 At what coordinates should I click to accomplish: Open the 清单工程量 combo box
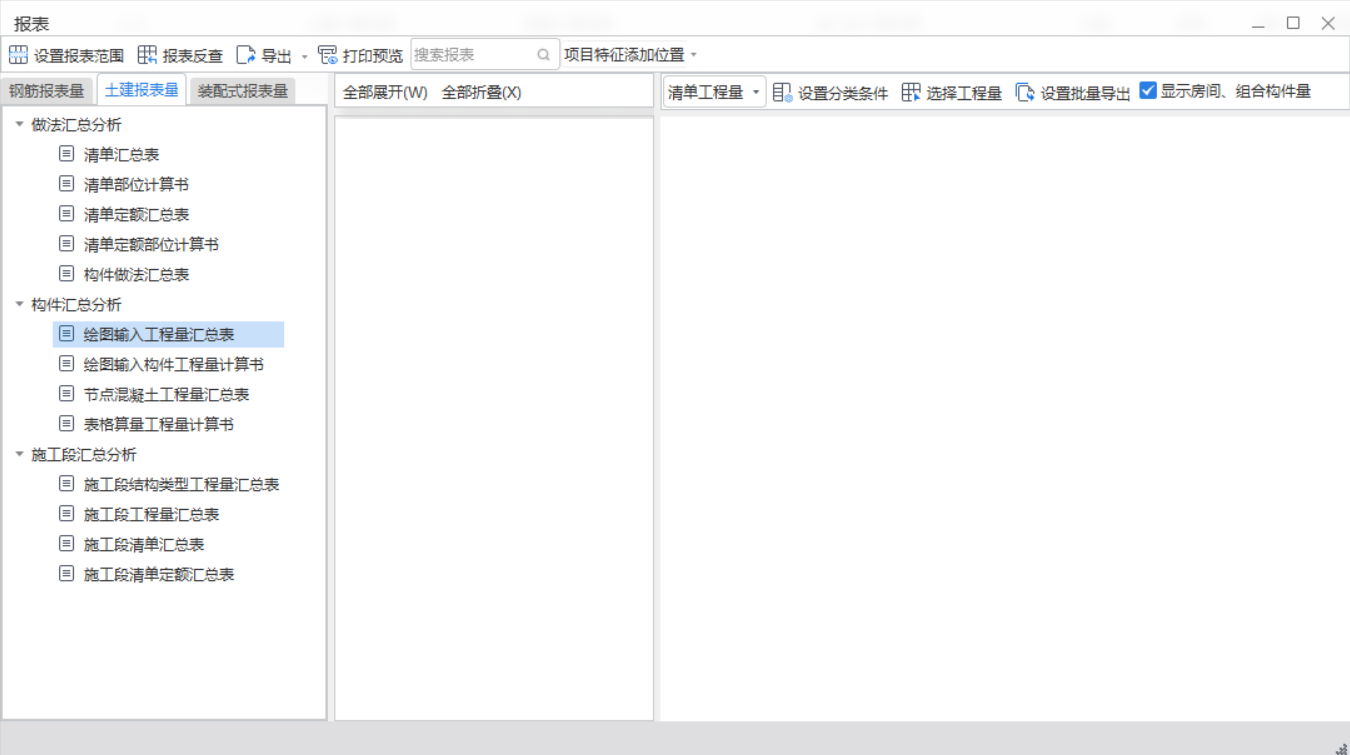coord(714,92)
